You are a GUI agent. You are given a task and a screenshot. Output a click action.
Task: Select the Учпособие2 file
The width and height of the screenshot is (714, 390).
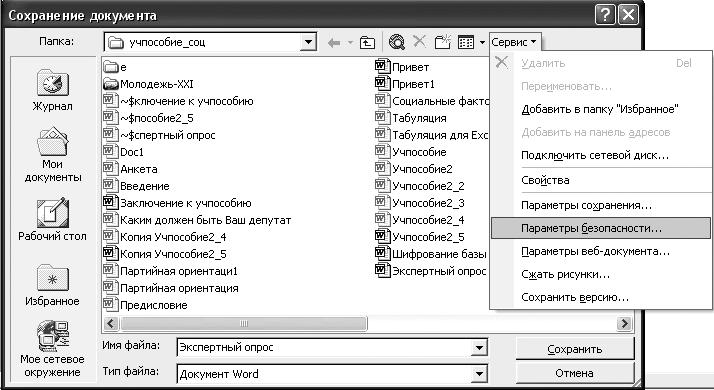click(x=414, y=169)
